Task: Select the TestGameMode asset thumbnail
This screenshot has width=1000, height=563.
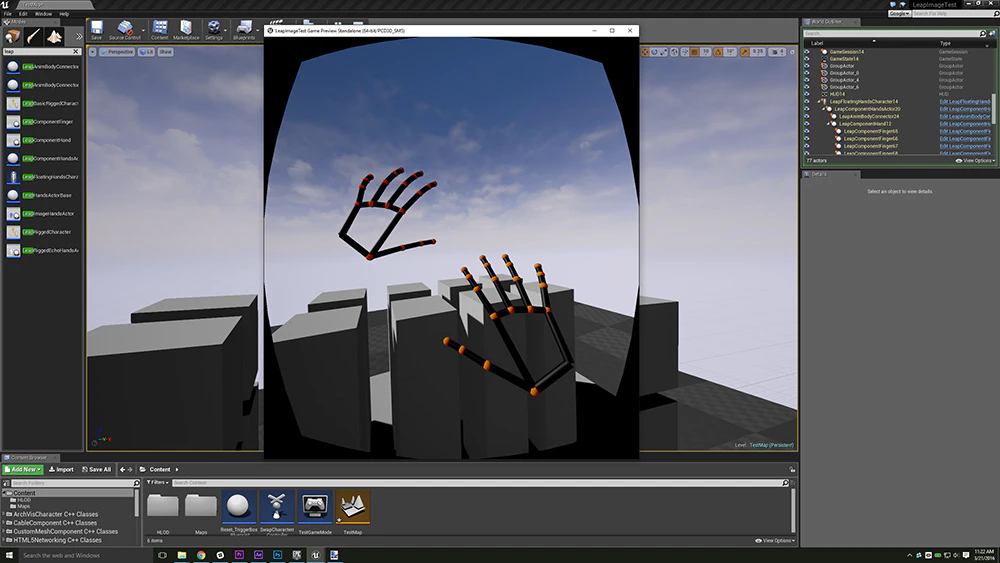Action: coord(315,508)
